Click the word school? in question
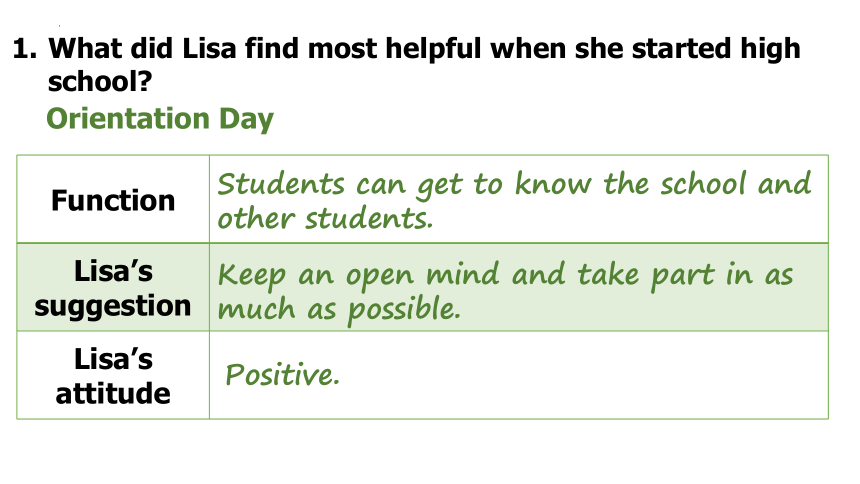Image resolution: width=860 pixels, height=484 pixels. click(x=100, y=82)
